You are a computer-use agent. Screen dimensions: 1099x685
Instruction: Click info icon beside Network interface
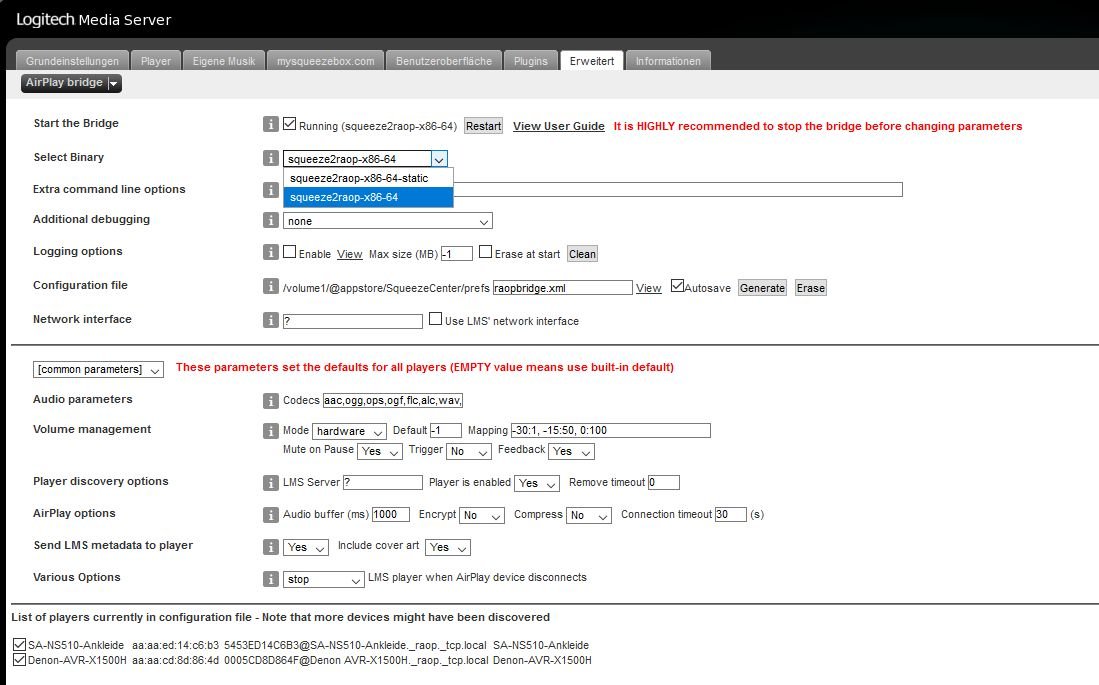click(270, 321)
